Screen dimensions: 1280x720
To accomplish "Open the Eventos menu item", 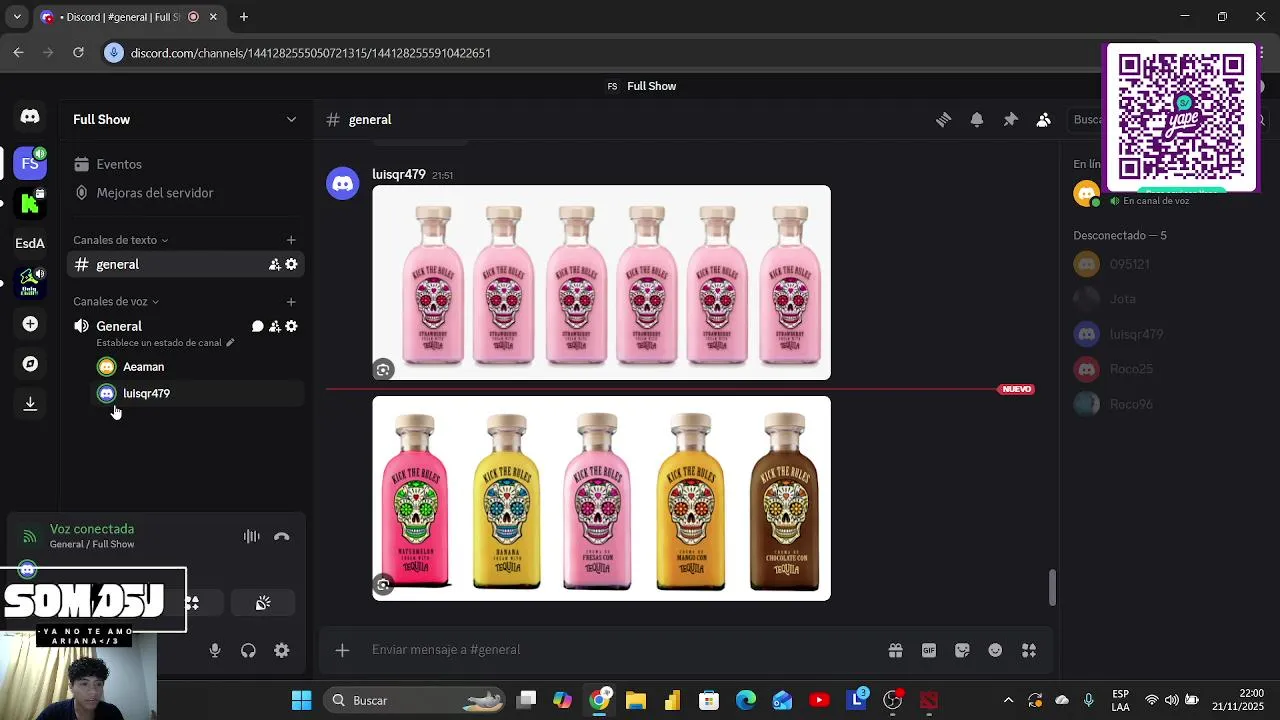I will coord(185,164).
